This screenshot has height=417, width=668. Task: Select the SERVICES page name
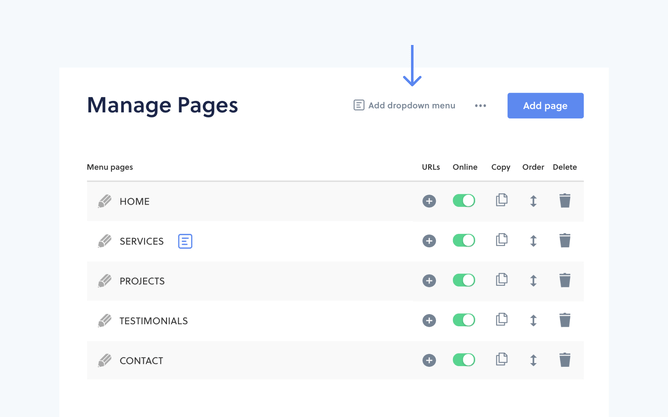tap(141, 241)
